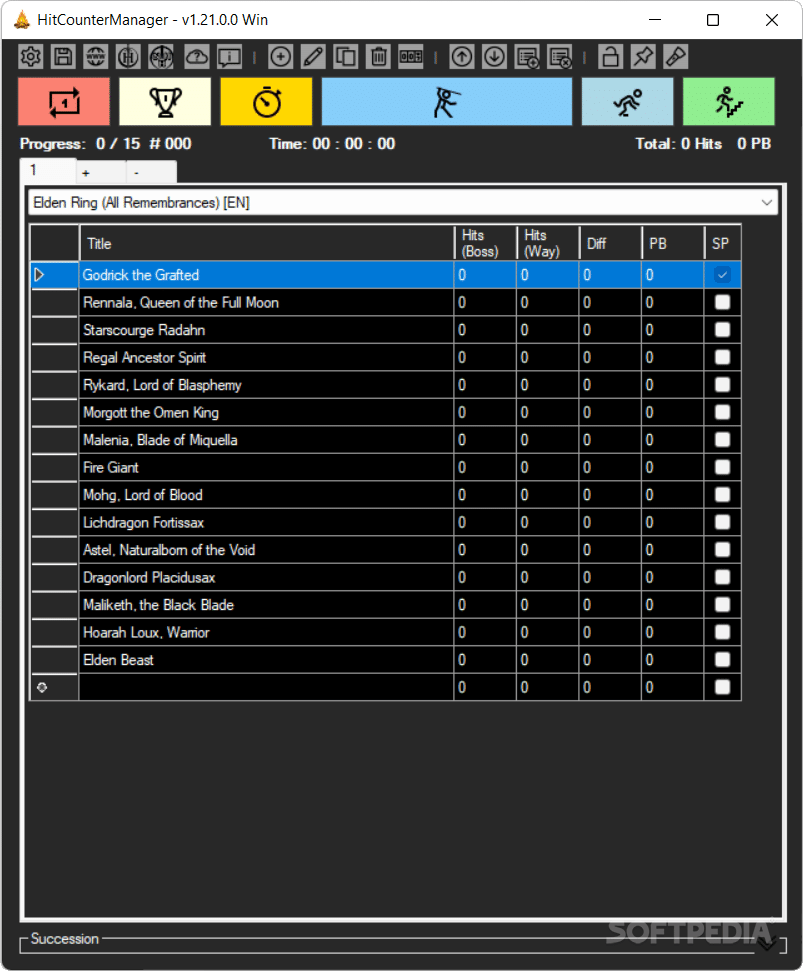Click the copy profile icon

click(345, 57)
